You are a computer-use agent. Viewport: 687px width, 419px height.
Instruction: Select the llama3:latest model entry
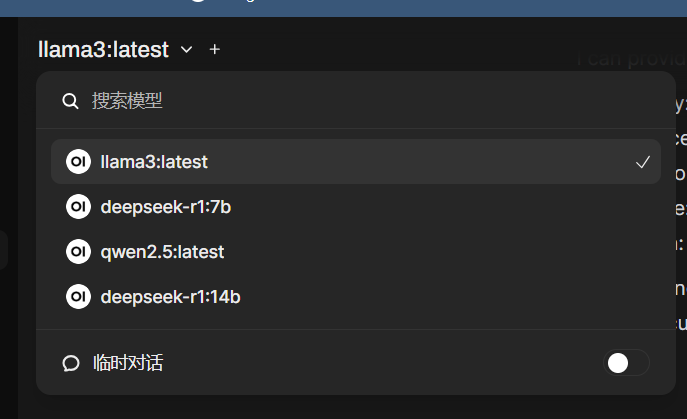pos(154,161)
